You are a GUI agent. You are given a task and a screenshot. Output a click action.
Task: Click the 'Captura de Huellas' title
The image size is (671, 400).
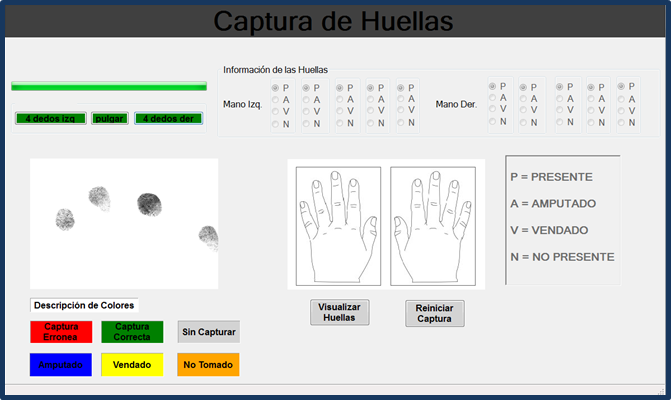(333, 21)
